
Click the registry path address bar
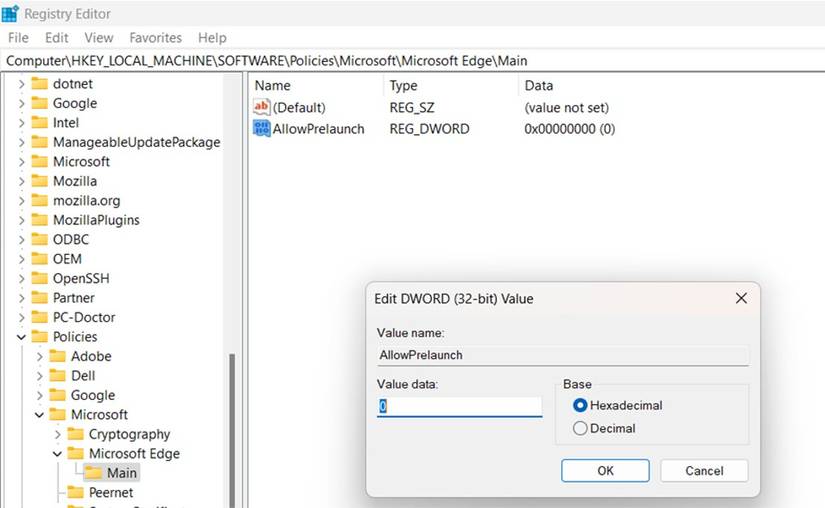tap(412, 61)
